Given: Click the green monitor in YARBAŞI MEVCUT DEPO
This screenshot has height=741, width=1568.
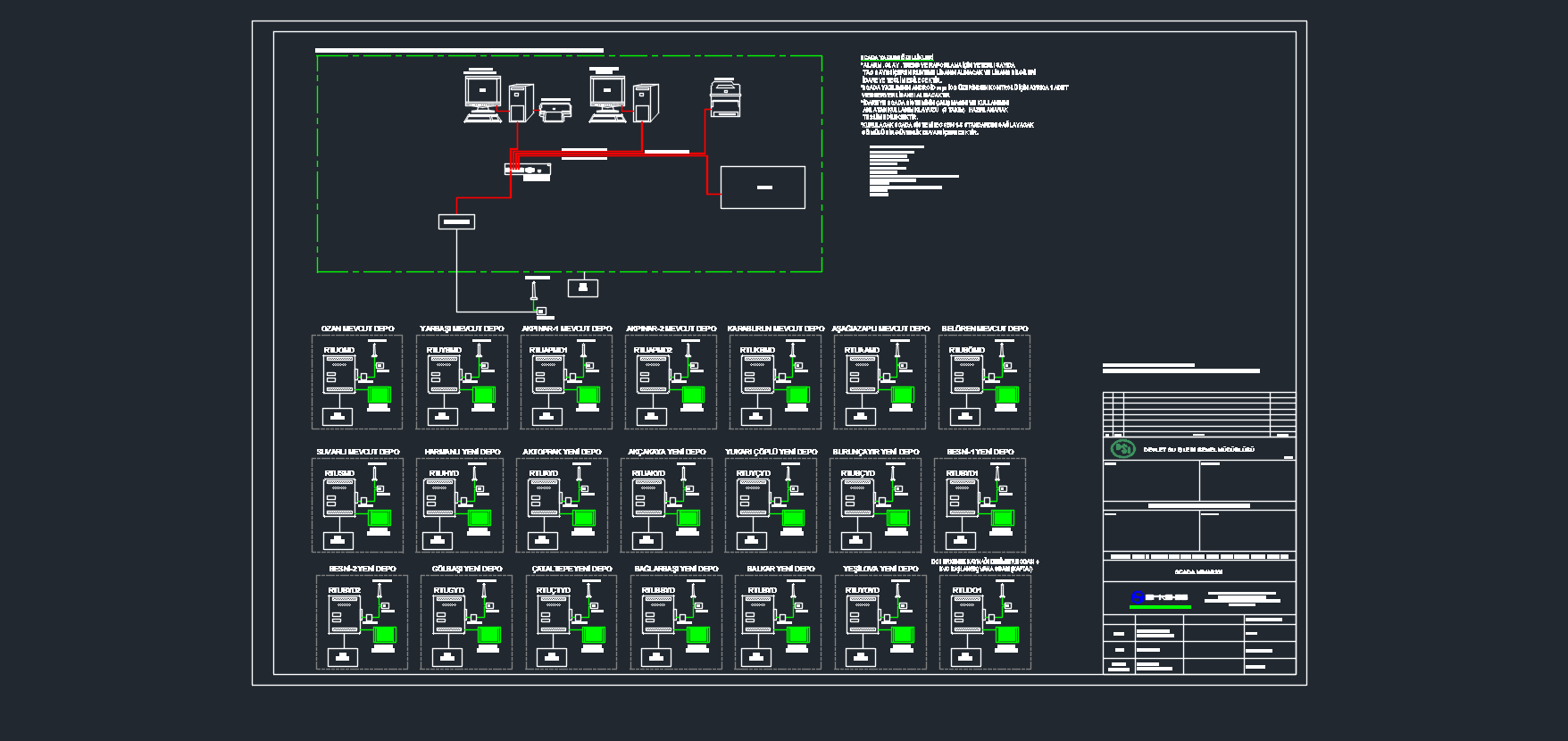Looking at the screenshot, I should point(484,395).
